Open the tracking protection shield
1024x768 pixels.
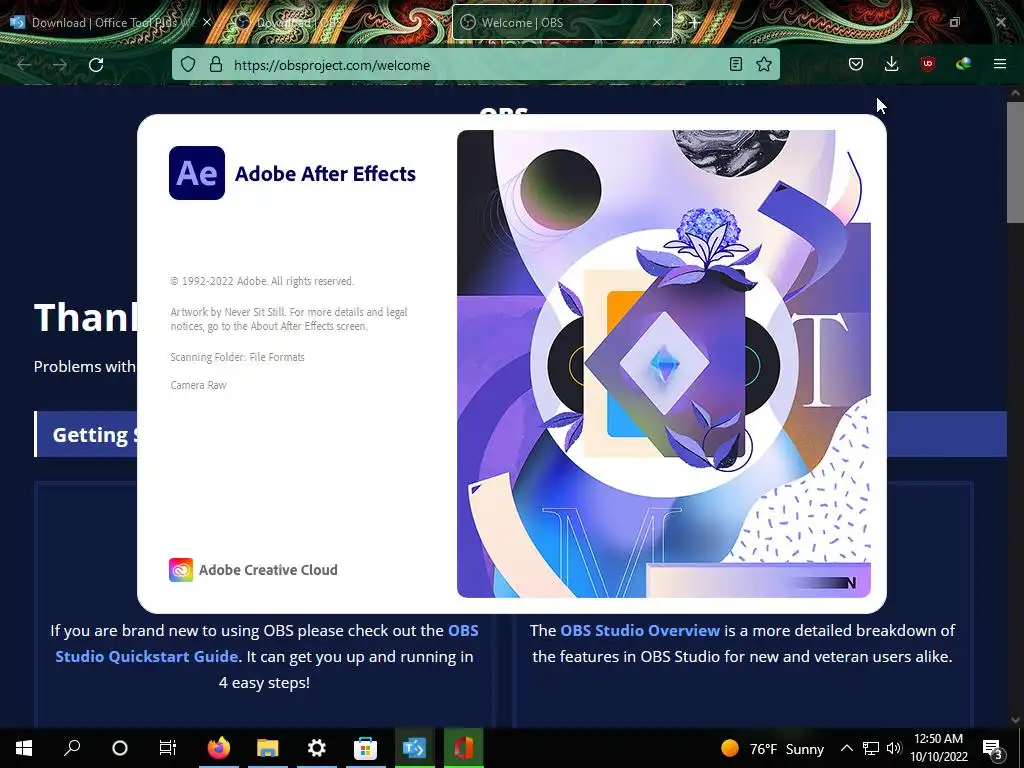188,65
